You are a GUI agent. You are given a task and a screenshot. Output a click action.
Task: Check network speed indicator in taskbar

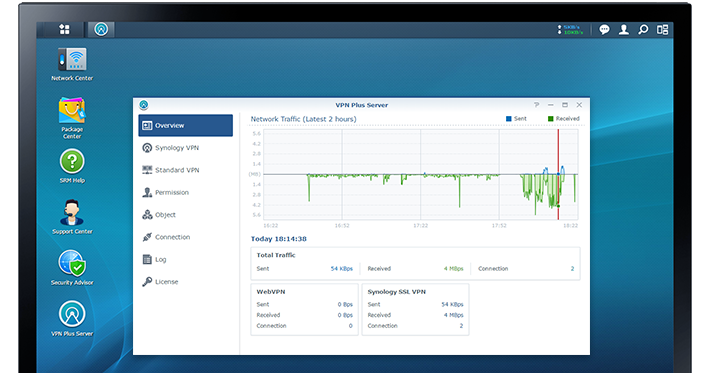click(570, 30)
